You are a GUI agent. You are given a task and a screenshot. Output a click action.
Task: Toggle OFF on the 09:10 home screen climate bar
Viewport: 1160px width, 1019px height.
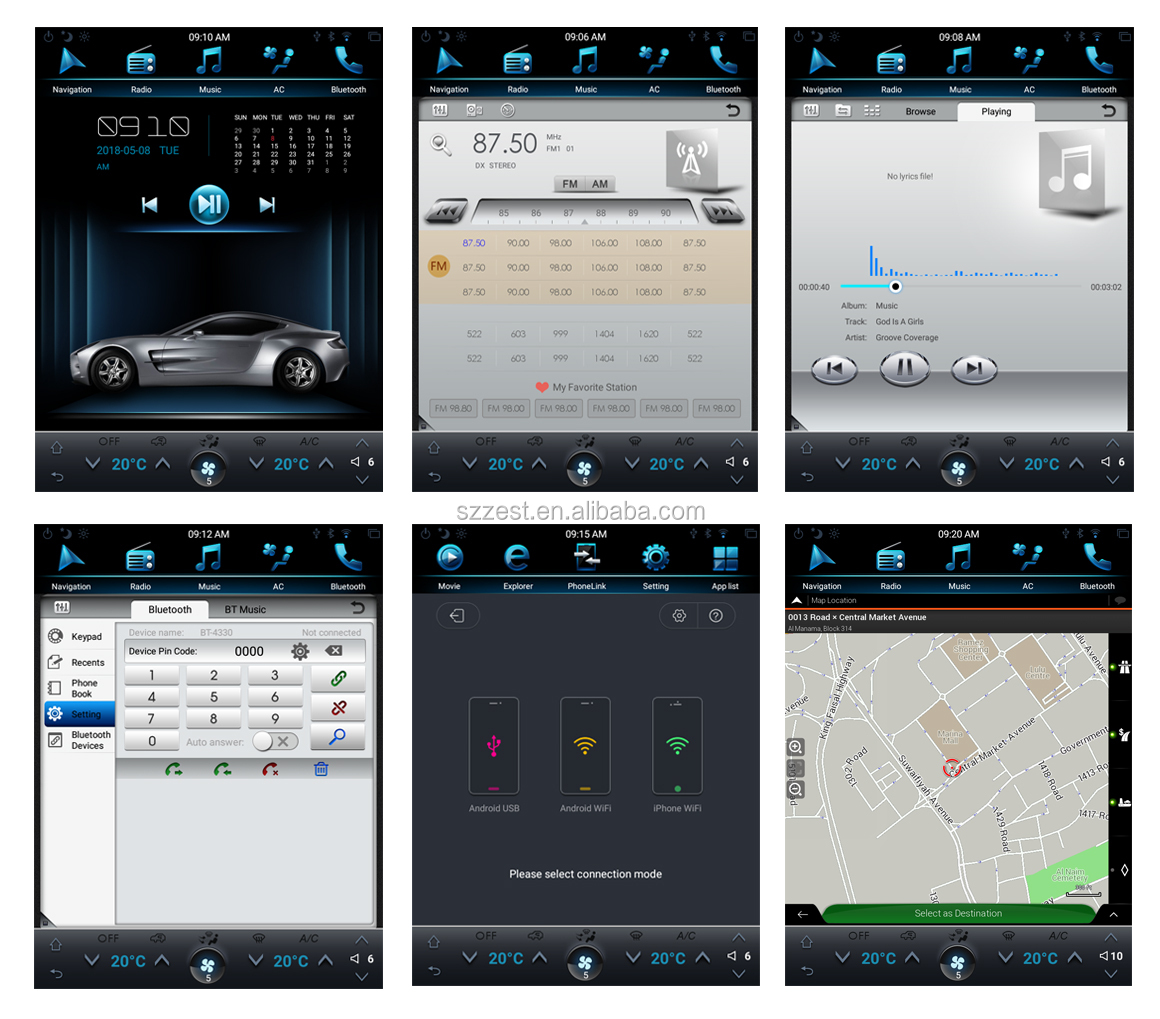(x=109, y=442)
